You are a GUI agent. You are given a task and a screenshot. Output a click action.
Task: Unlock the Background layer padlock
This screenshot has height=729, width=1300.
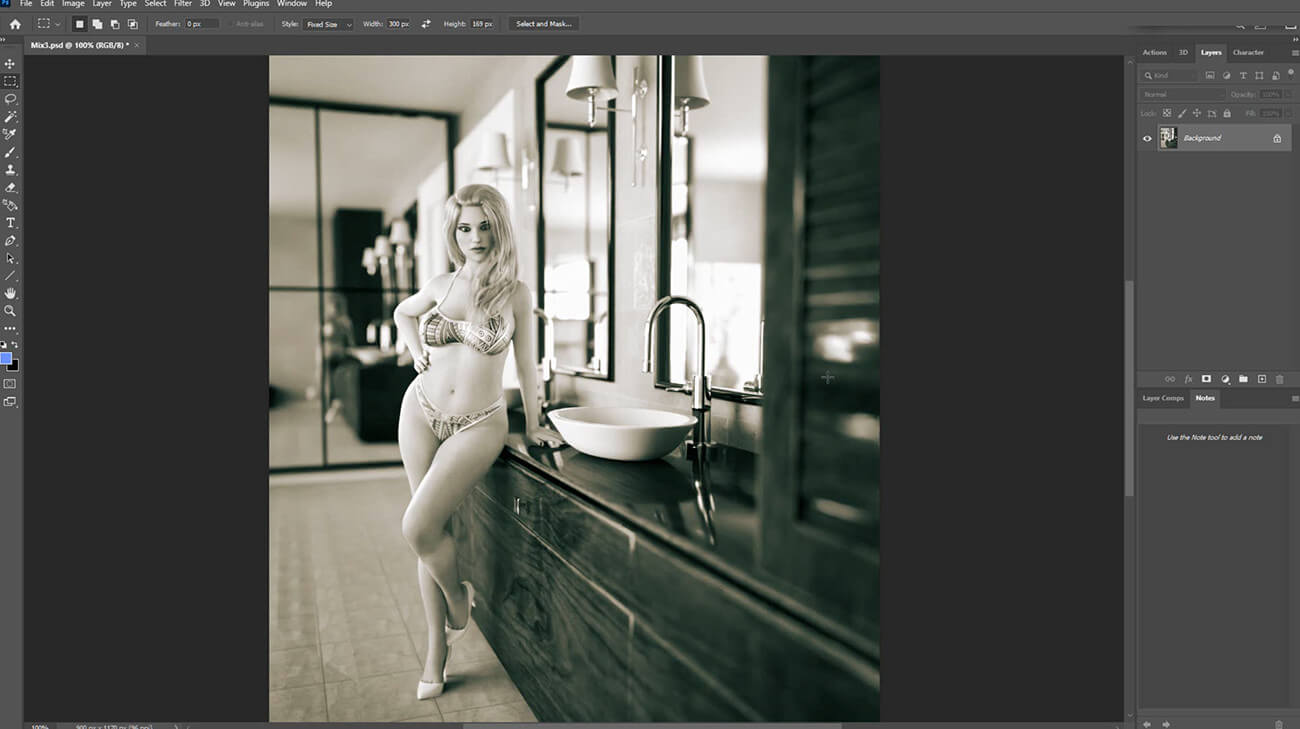(1277, 138)
